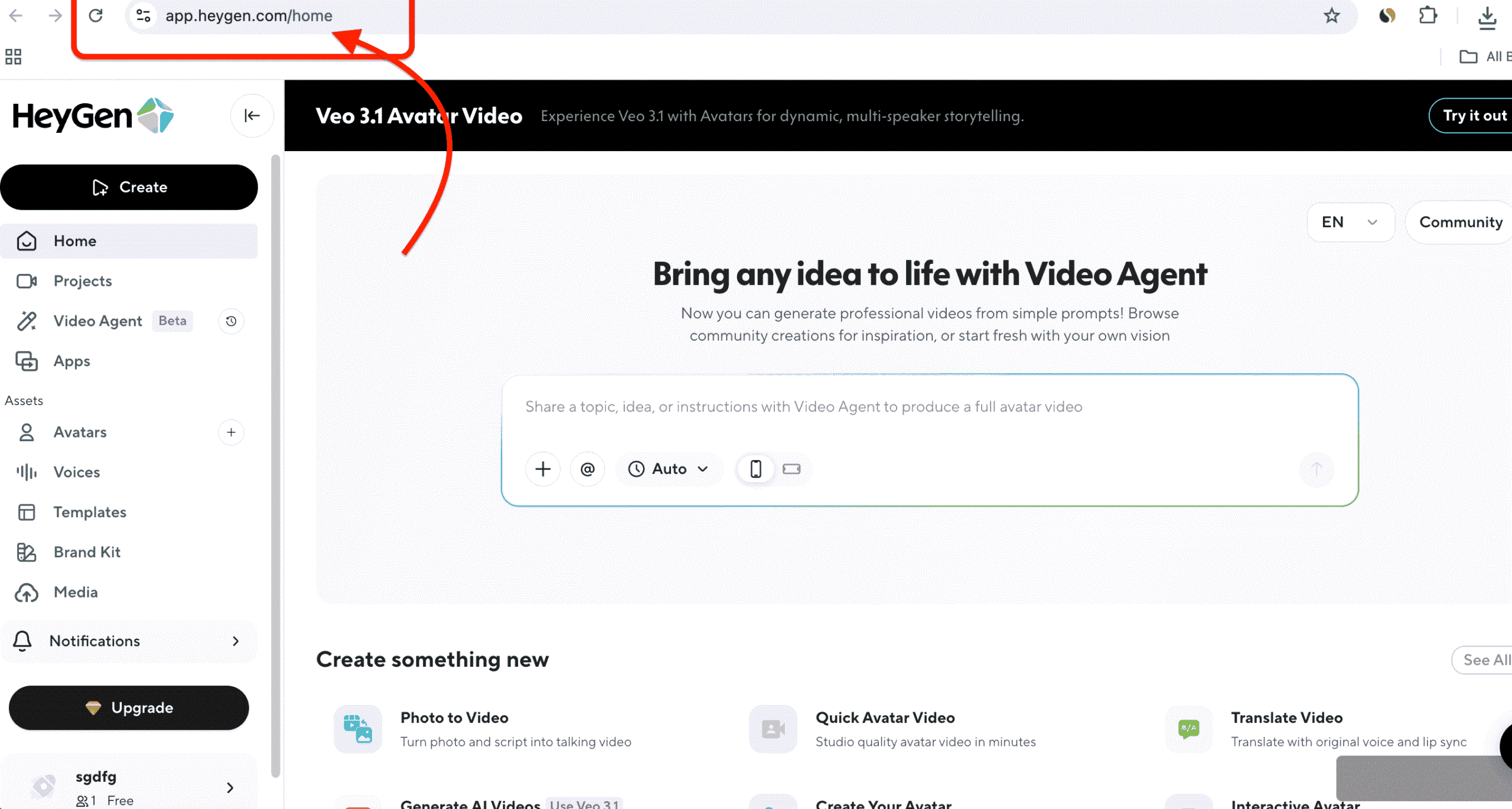Viewport: 1512px width, 809px height.
Task: Click the black Create button
Action: point(129,187)
